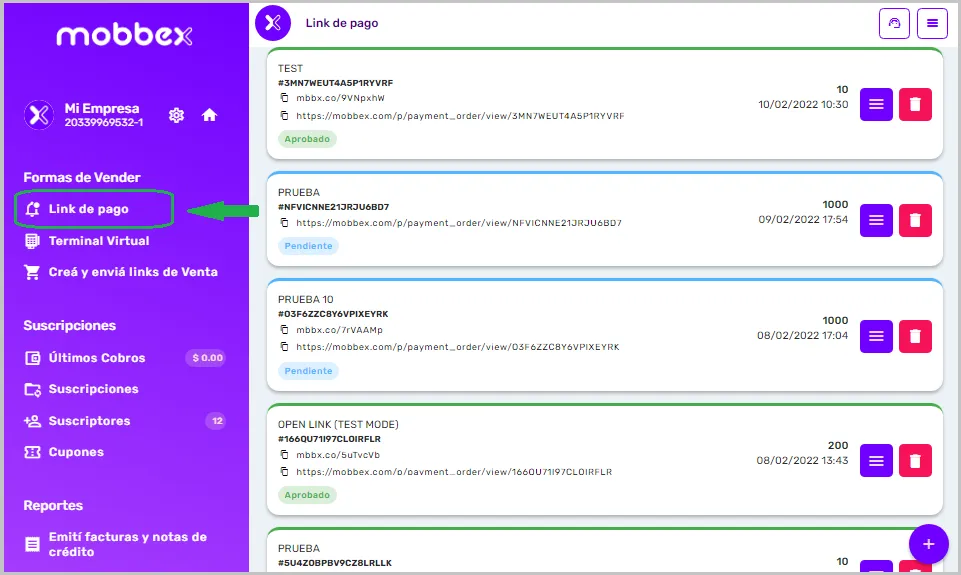Image resolution: width=961 pixels, height=575 pixels.
Task: Open Cupones in the sidebar
Action: click(x=64, y=452)
